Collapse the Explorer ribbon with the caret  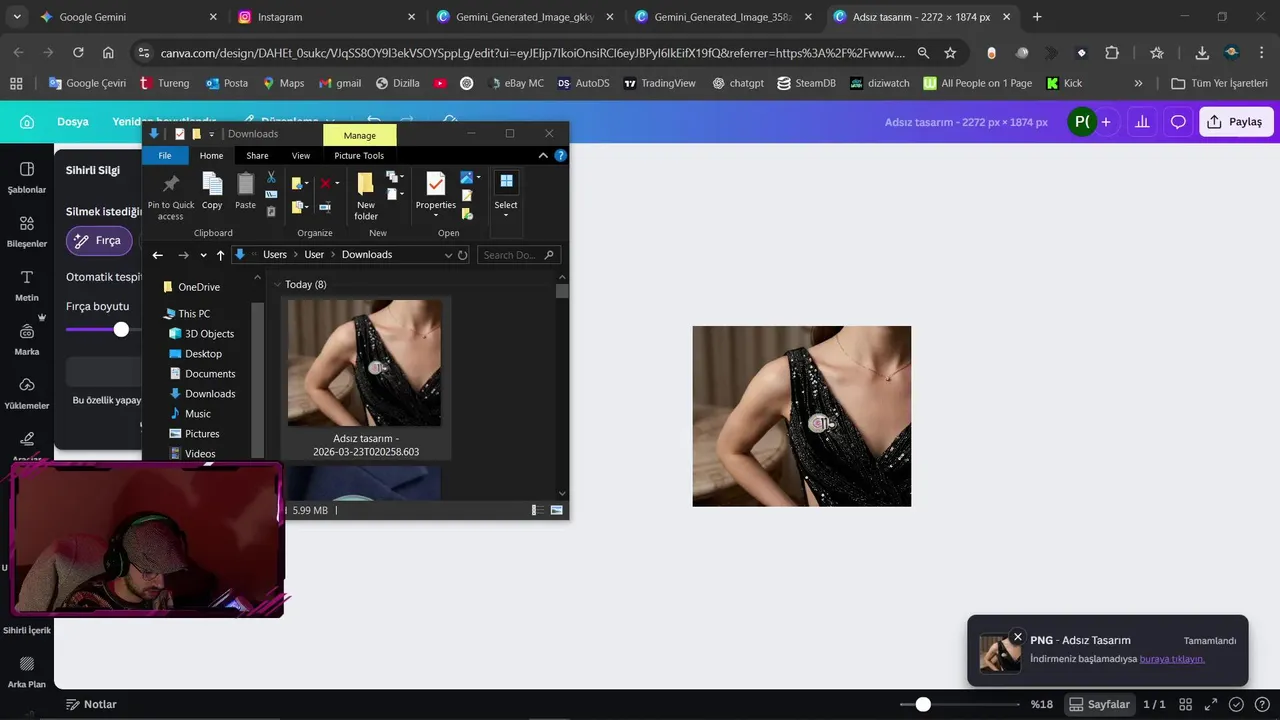pos(543,155)
